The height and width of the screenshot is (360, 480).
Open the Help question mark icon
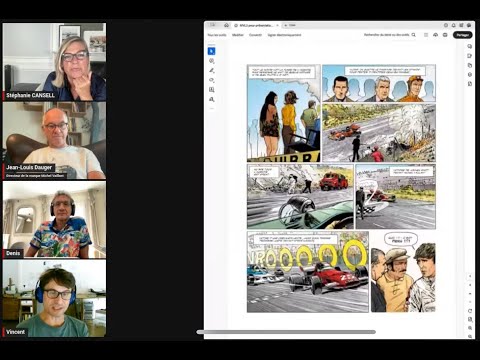tap(446, 25)
